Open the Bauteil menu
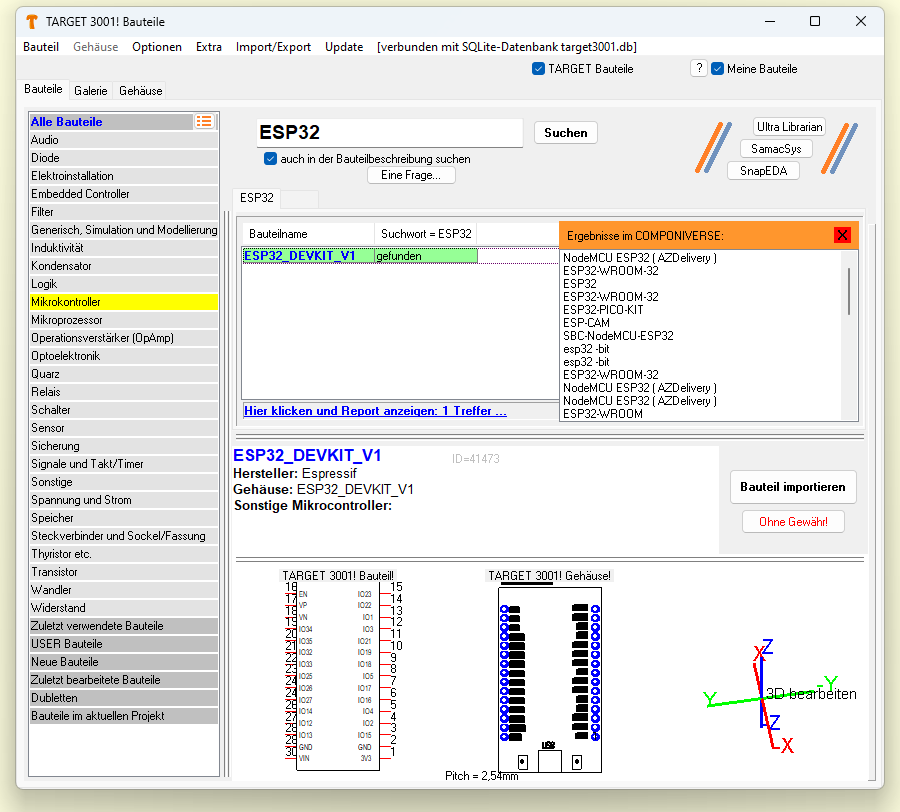Viewport: 900px width, 812px height. (41, 47)
